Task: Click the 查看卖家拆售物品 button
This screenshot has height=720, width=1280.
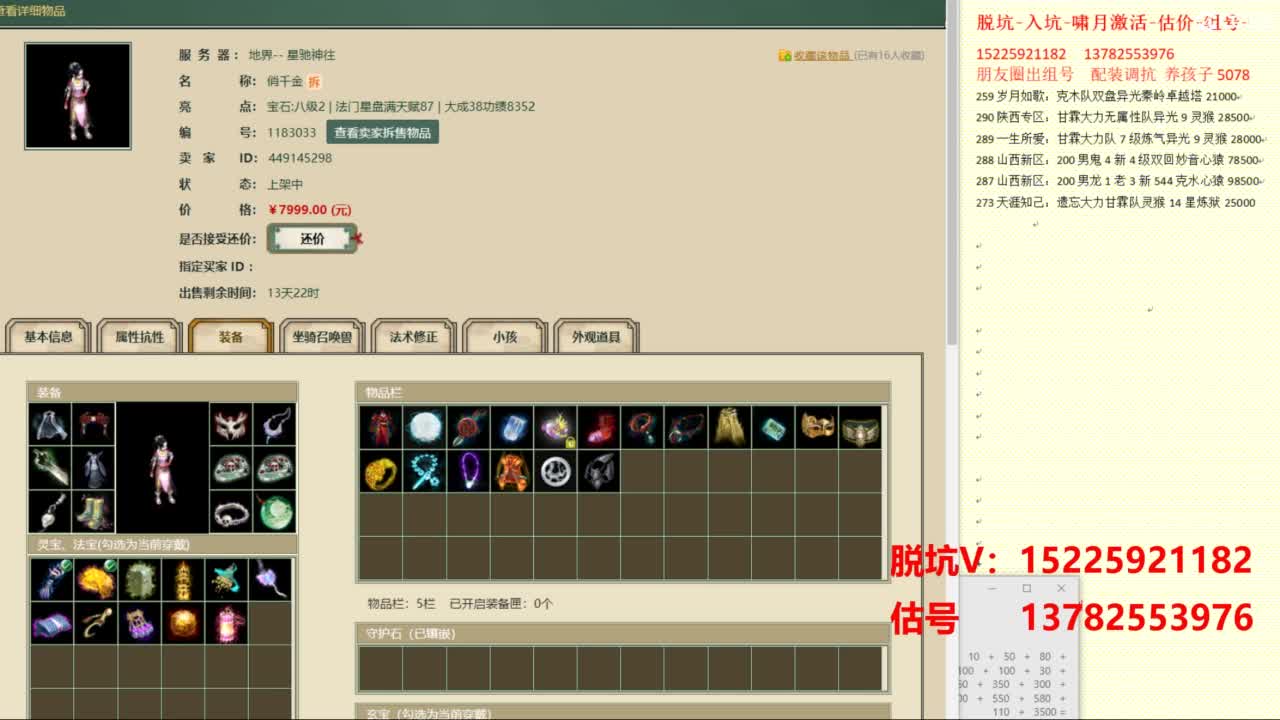Action: tap(382, 132)
